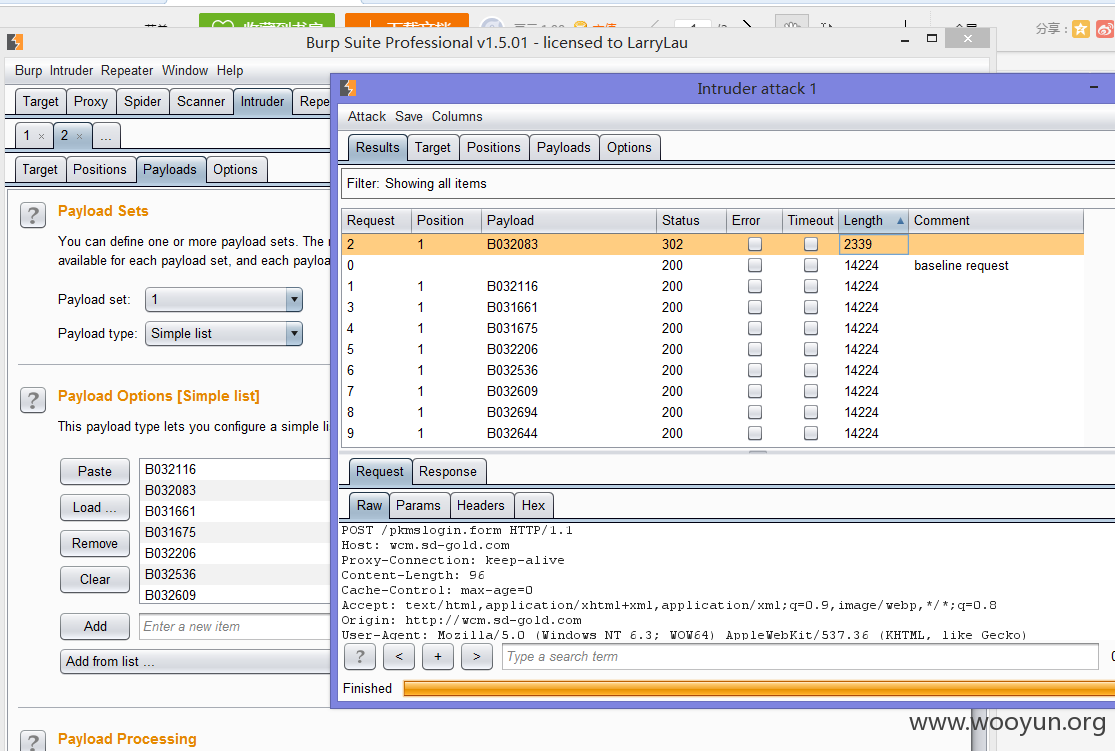Open attack window Payloads tab
1115x751 pixels.
pyautogui.click(x=563, y=147)
